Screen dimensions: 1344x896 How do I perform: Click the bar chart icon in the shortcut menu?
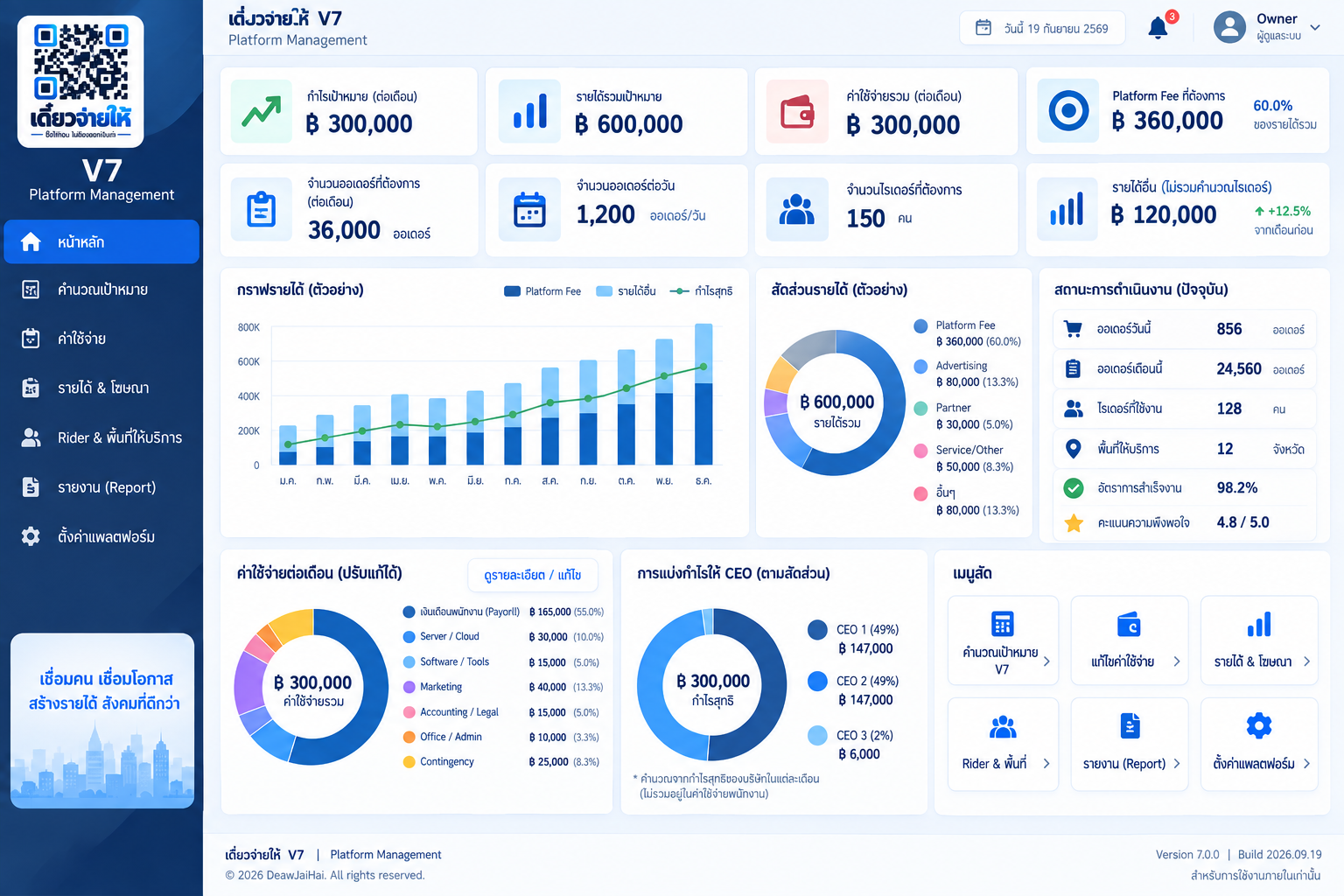pos(1259,625)
